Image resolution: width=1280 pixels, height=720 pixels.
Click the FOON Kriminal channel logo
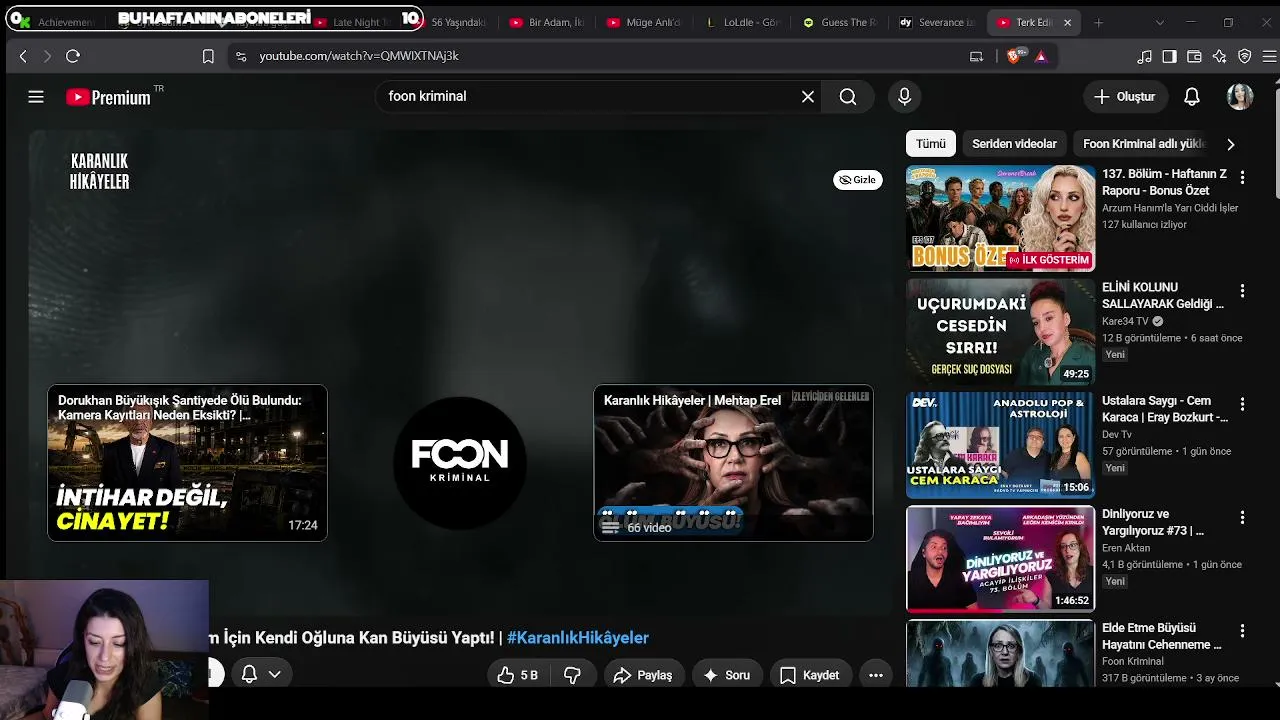click(x=460, y=463)
